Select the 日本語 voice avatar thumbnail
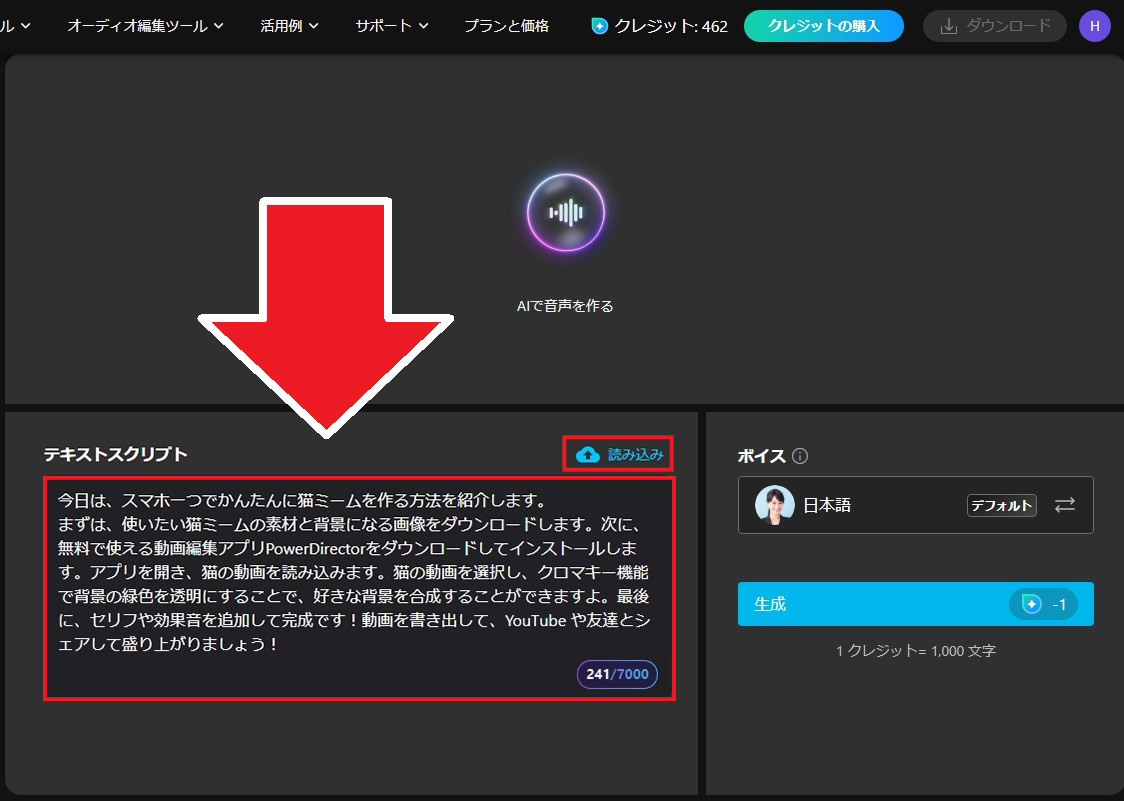Viewport: 1124px width, 801px height. pyautogui.click(x=775, y=505)
